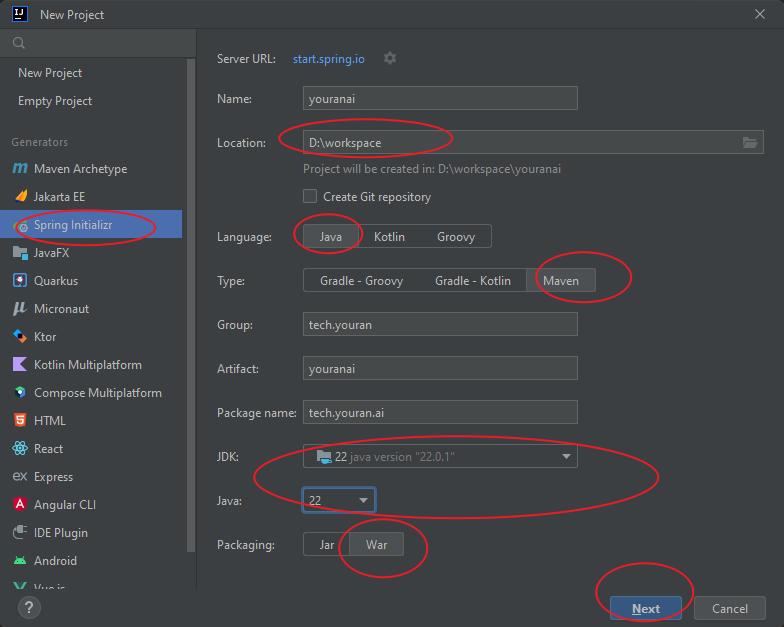This screenshot has height=627, width=784.
Task: Close the New Project dialog
Action: (x=760, y=14)
